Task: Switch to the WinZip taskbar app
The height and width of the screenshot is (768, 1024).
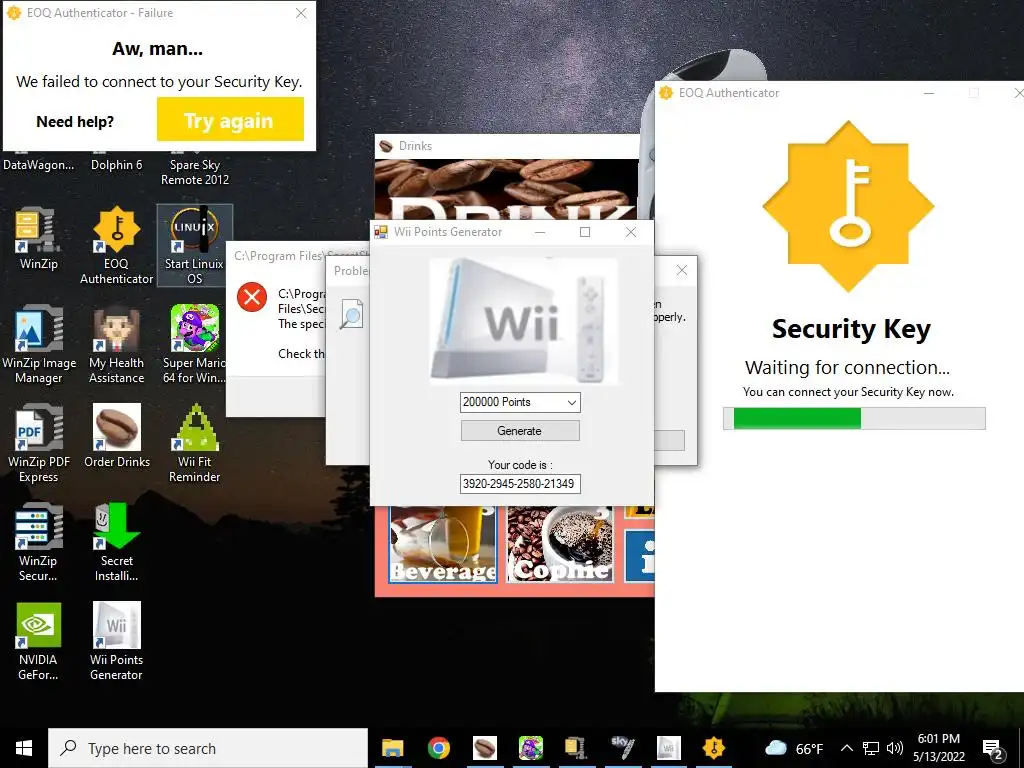Action: (x=576, y=748)
